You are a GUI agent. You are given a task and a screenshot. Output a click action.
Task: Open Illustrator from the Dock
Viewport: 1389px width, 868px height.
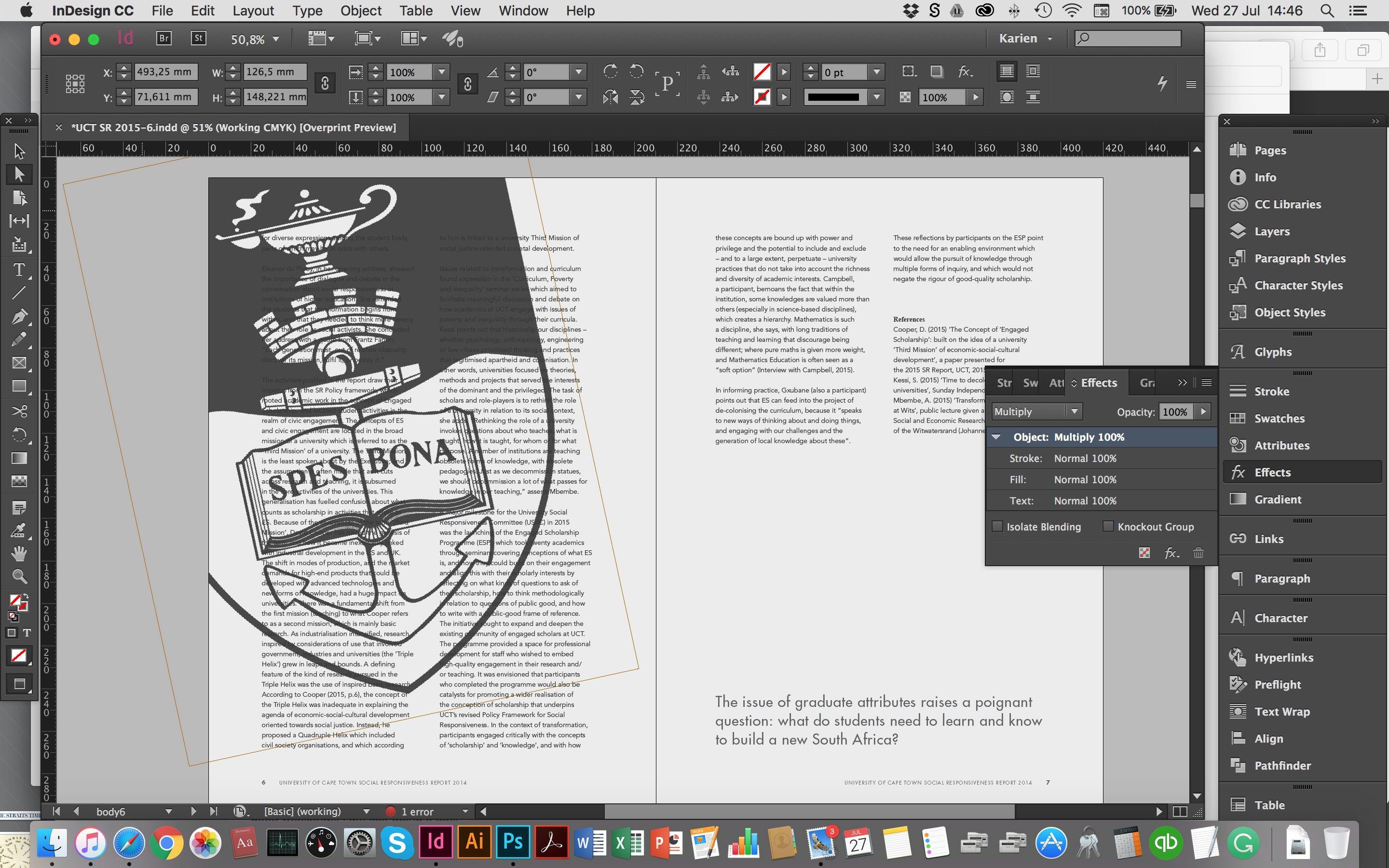(474, 842)
